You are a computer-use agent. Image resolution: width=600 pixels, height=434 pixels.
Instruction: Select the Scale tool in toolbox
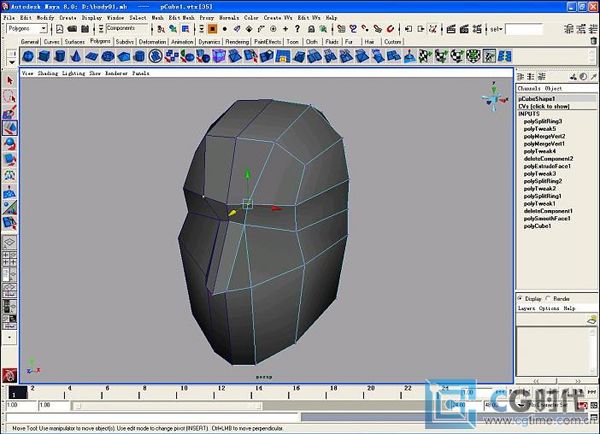coord(10,159)
